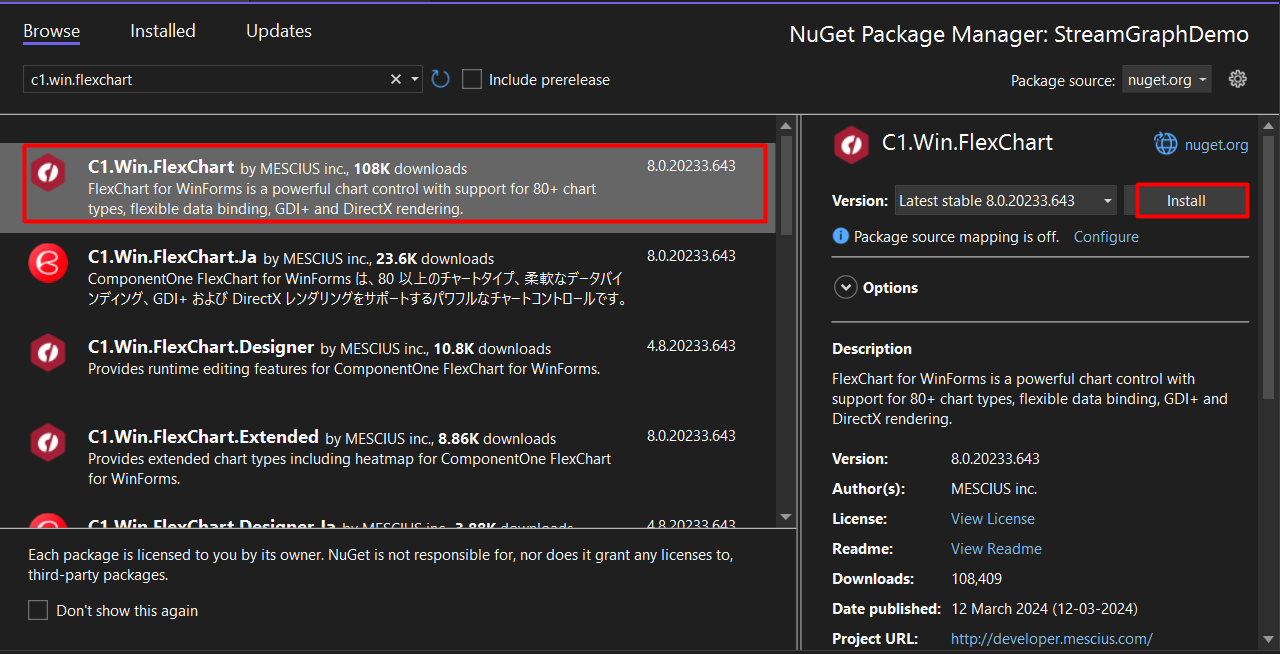
Task: Click the package list scrollbar down arrow
Action: 786,516
